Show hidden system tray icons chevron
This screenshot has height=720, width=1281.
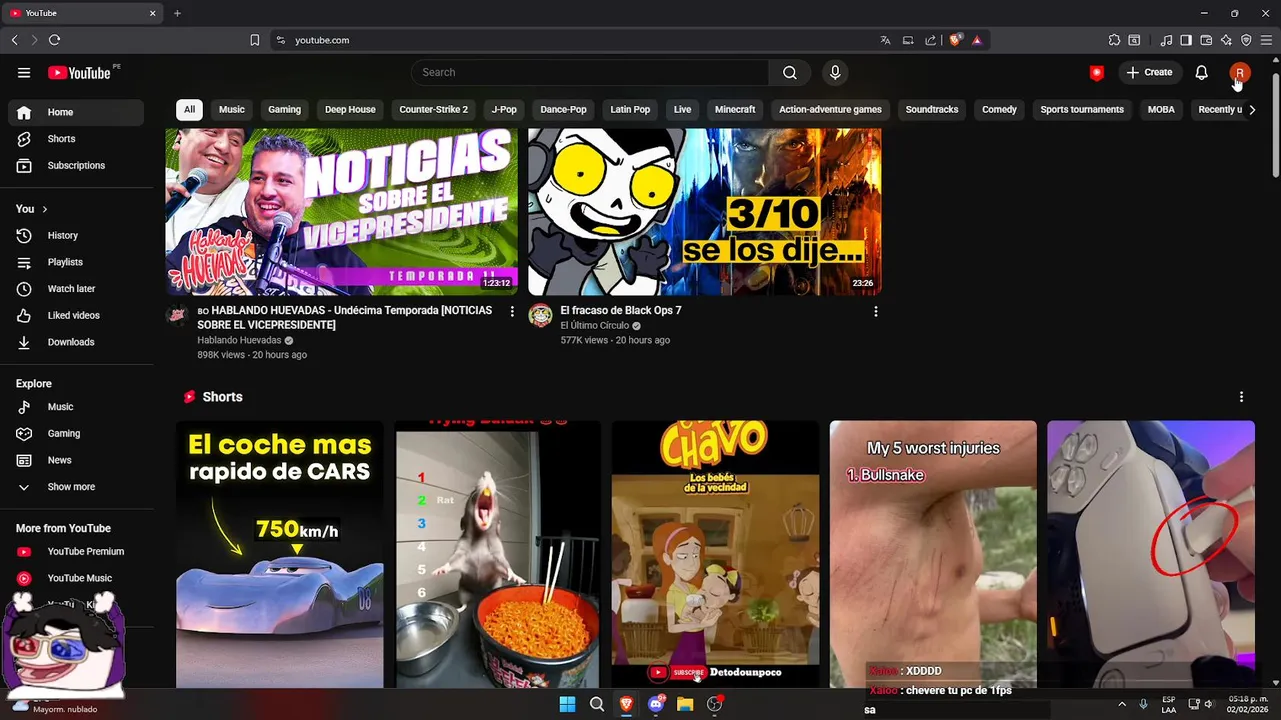pos(1121,704)
